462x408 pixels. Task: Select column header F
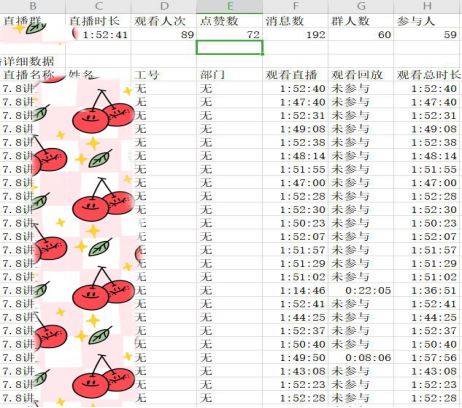pos(295,6)
